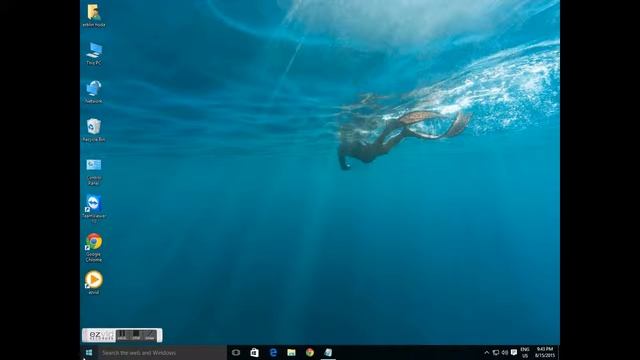Select the Control Panel desktop icon

pyautogui.click(x=94, y=171)
